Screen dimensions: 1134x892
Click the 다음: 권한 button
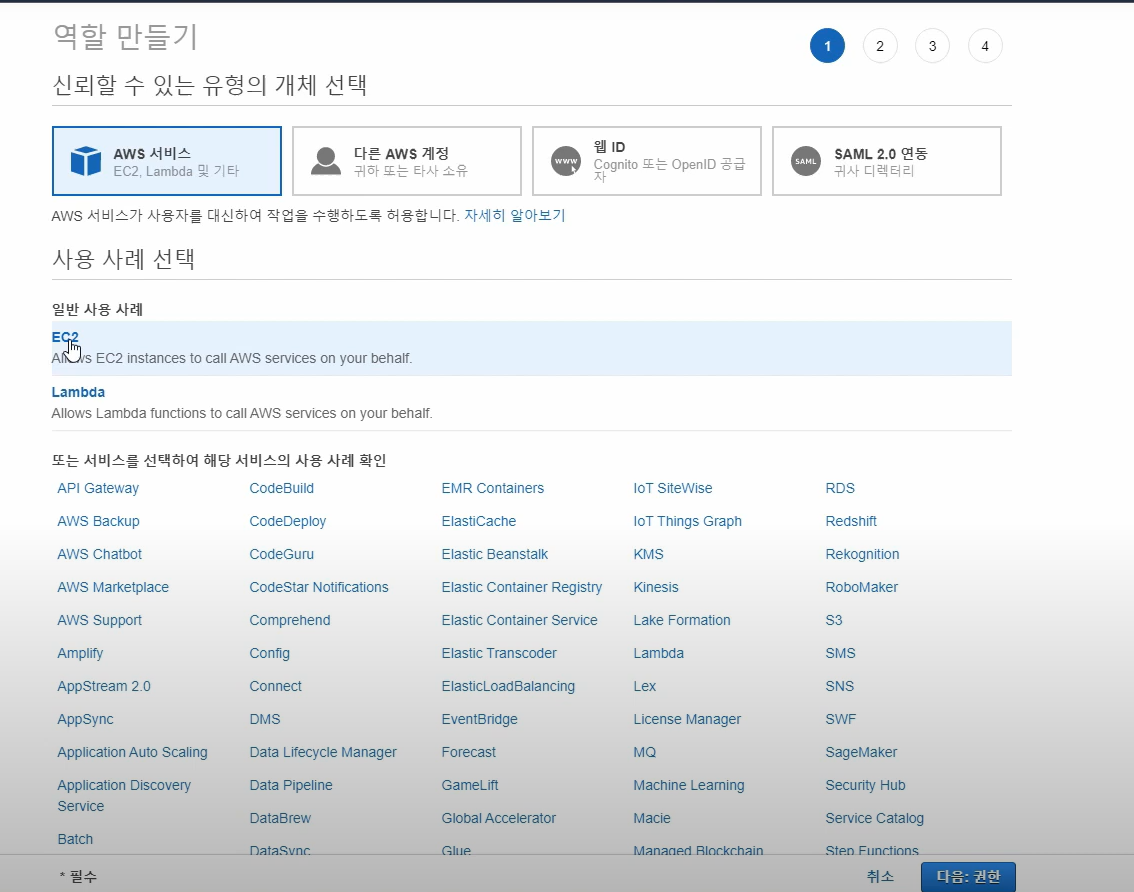coord(968,877)
